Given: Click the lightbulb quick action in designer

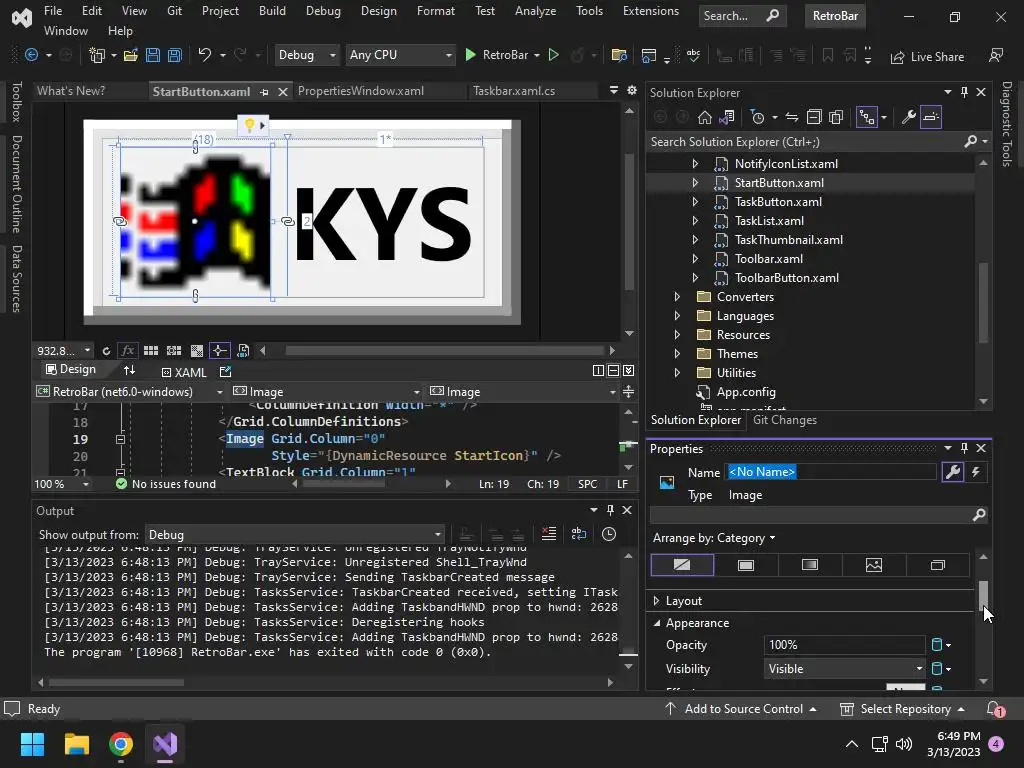Looking at the screenshot, I should (x=249, y=125).
